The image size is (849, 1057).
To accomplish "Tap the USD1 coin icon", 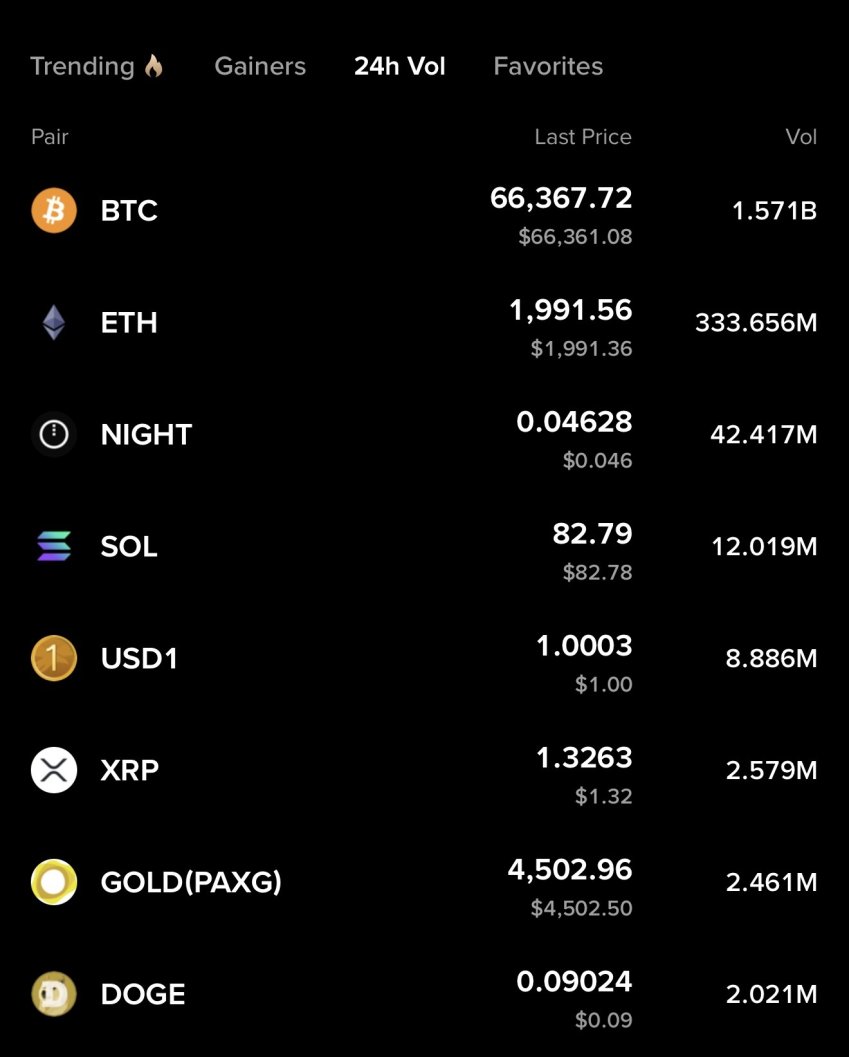I will (54, 659).
